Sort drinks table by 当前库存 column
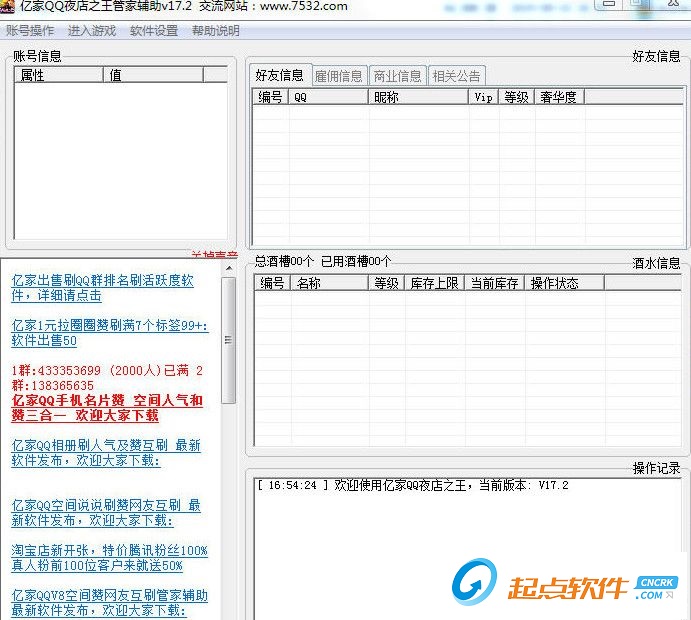The height and width of the screenshot is (620, 691). point(494,283)
